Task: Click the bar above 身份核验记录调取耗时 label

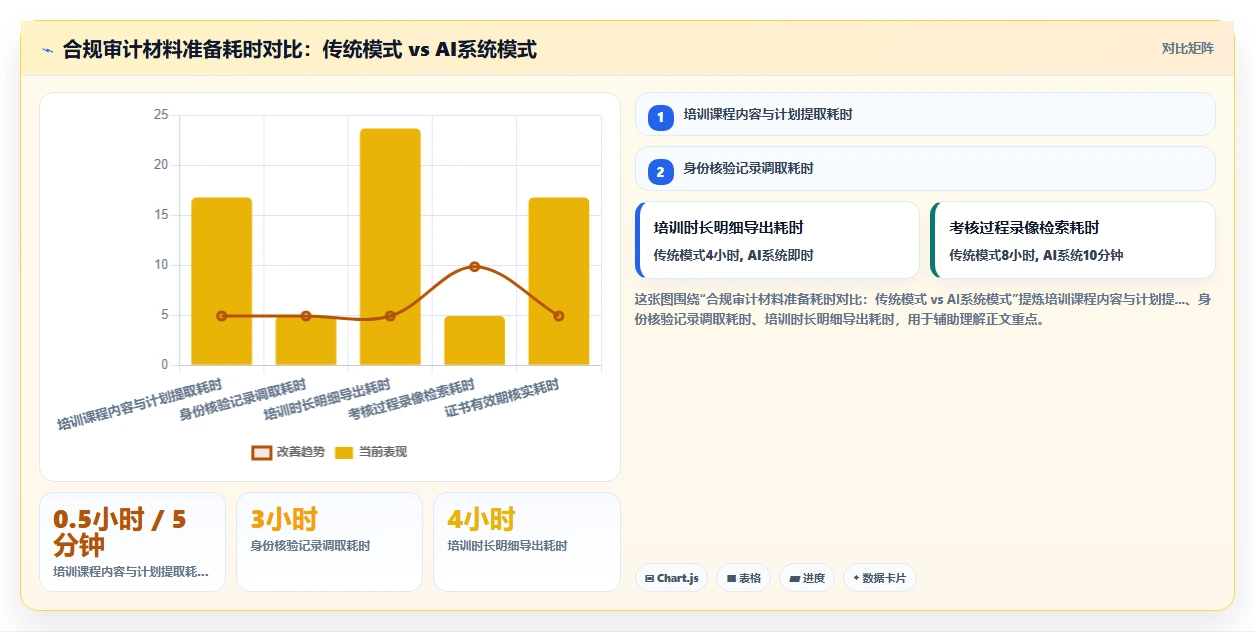Action: 306,340
